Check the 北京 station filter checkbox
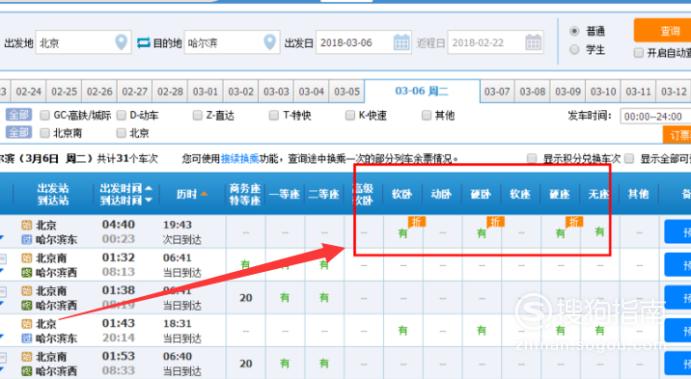This screenshot has width=691, height=379. click(x=121, y=133)
